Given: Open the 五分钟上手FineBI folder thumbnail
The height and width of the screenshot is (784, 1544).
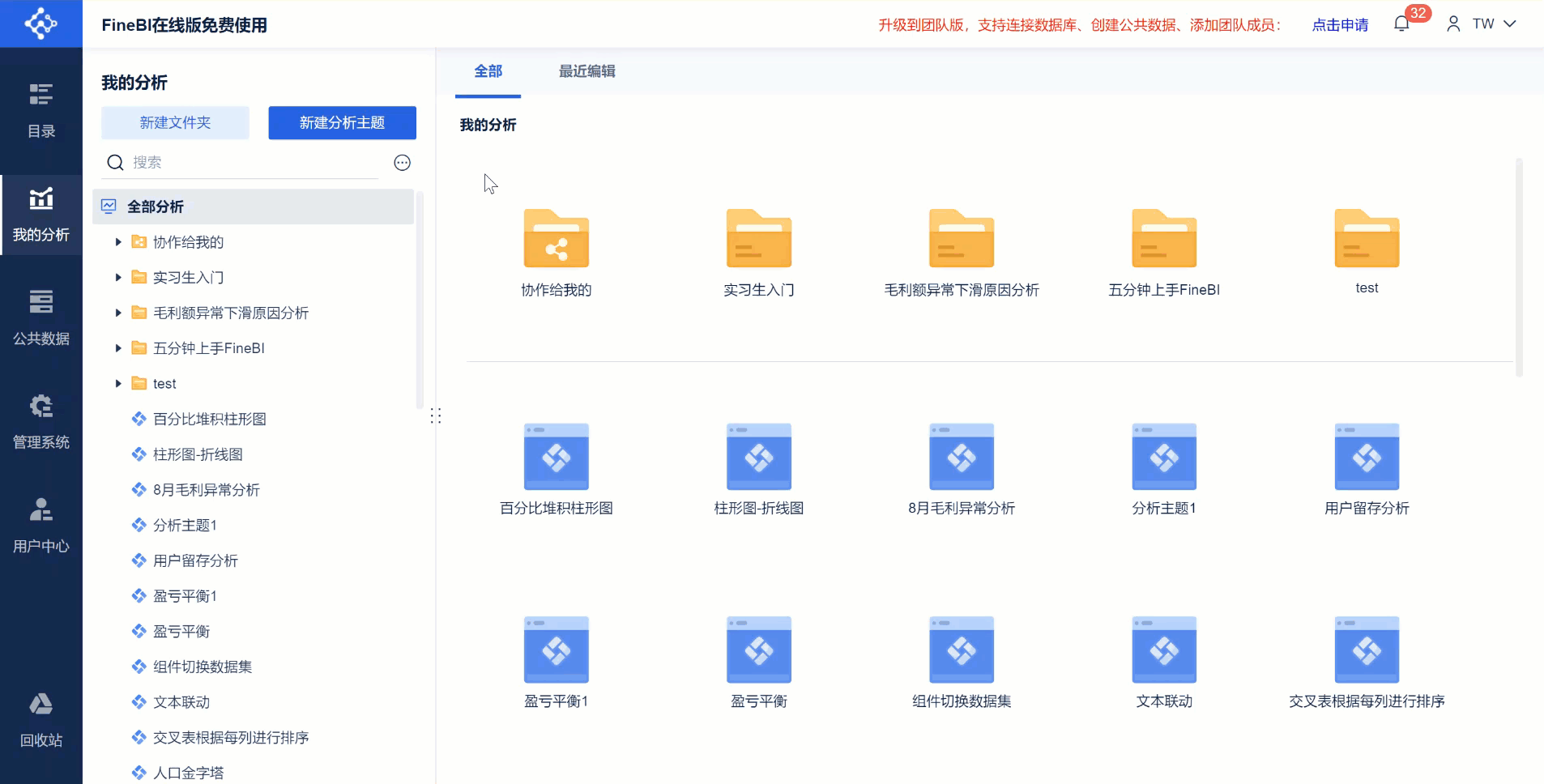Looking at the screenshot, I should point(1162,239).
